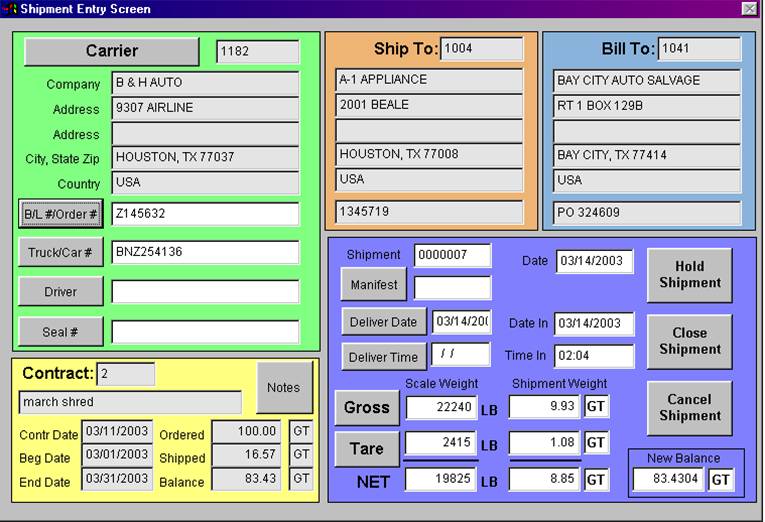Click the Ship To number field
765x522 pixels.
(x=481, y=49)
